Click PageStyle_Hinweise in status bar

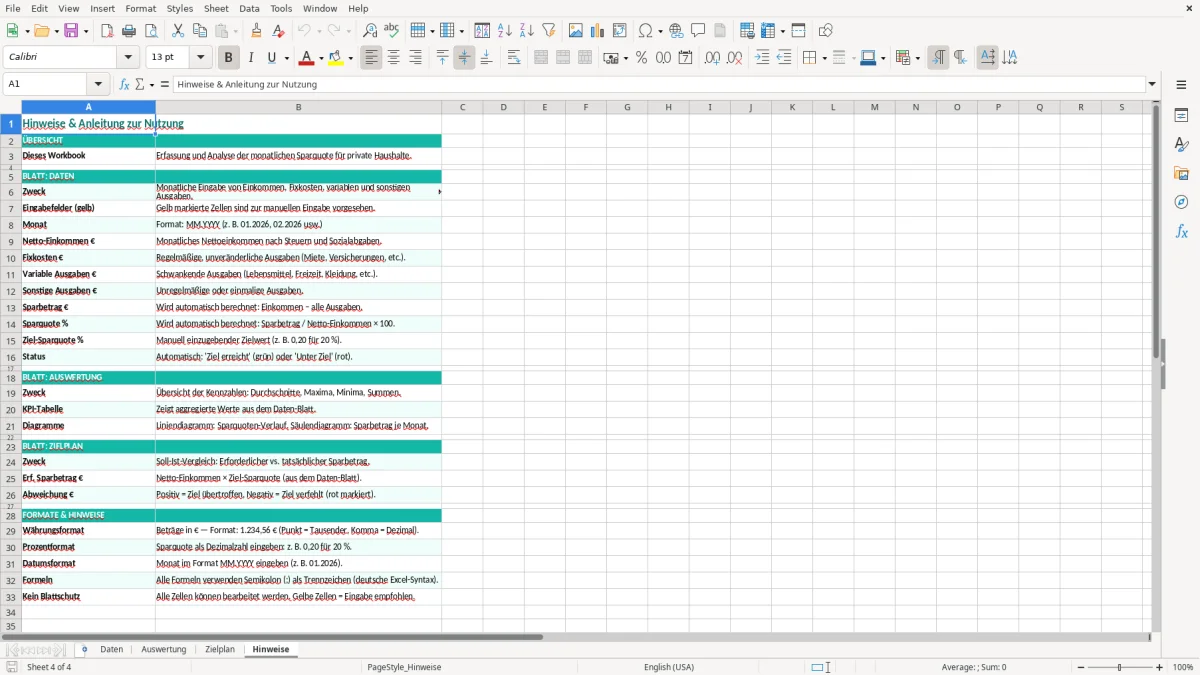[404, 667]
